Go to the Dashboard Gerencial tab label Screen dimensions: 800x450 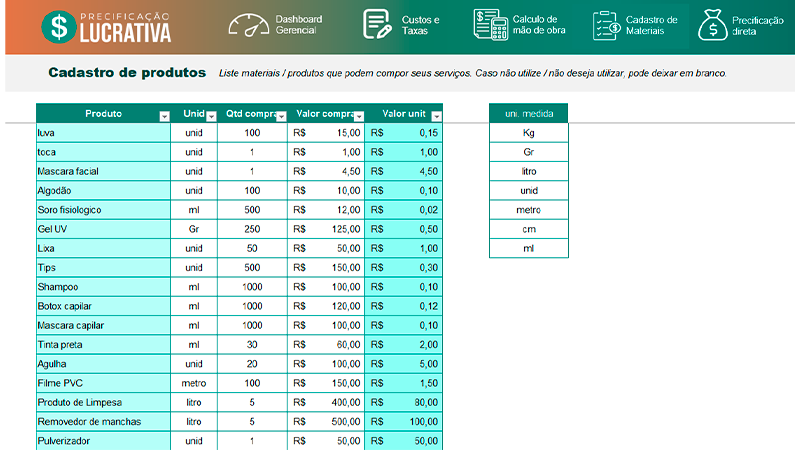[299, 24]
